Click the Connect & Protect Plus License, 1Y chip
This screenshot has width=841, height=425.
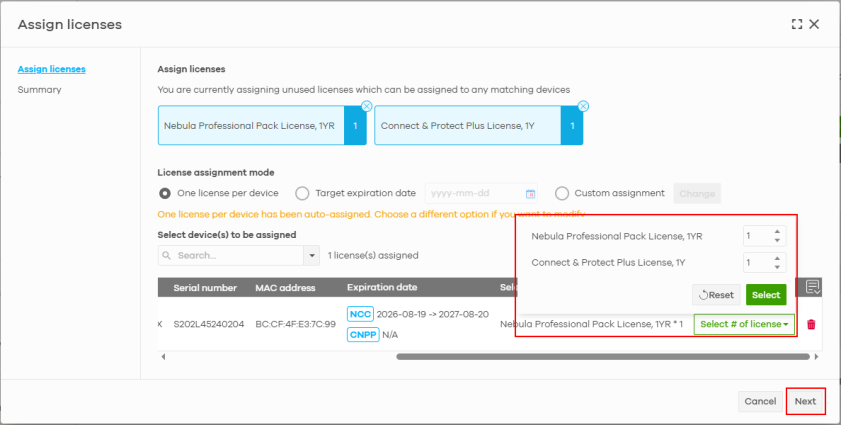coord(478,126)
